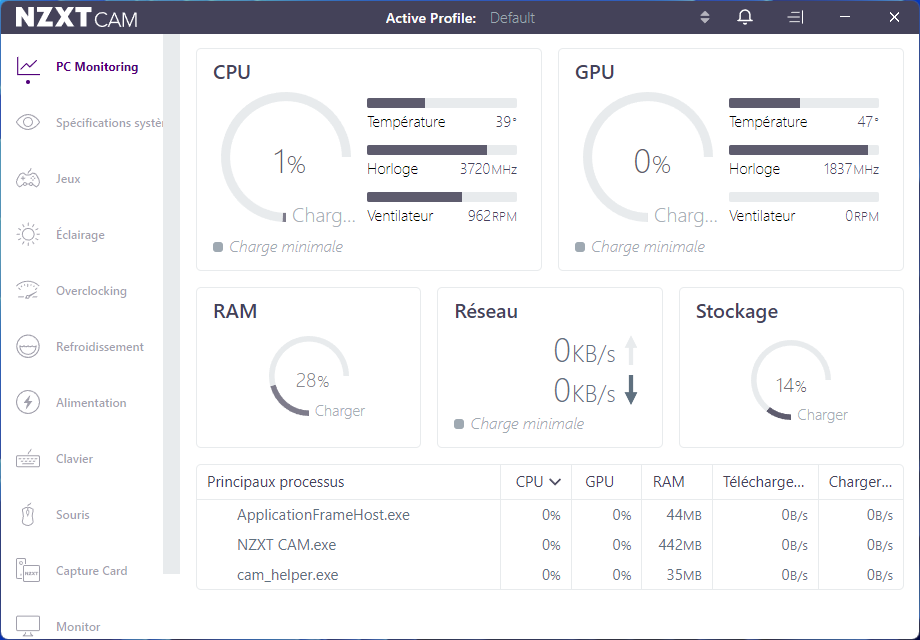Open Alimentation via the lightning bolt icon

[x=28, y=403]
